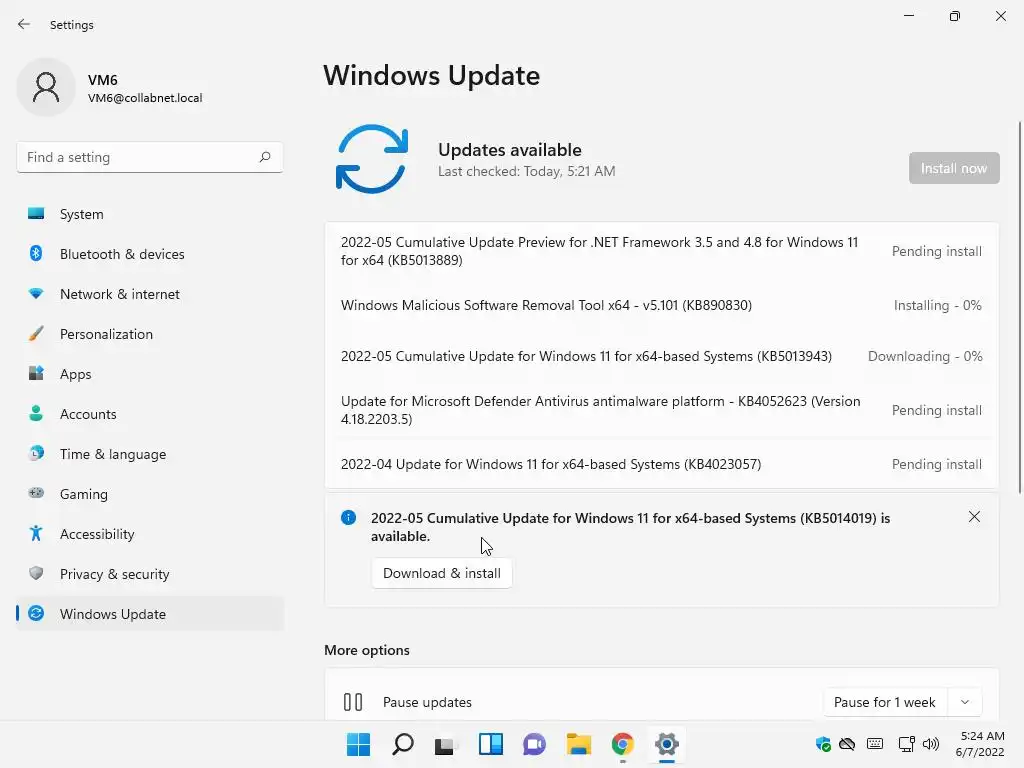This screenshot has height=768, width=1024.
Task: Click the Installing - 0% status text
Action: (937, 306)
